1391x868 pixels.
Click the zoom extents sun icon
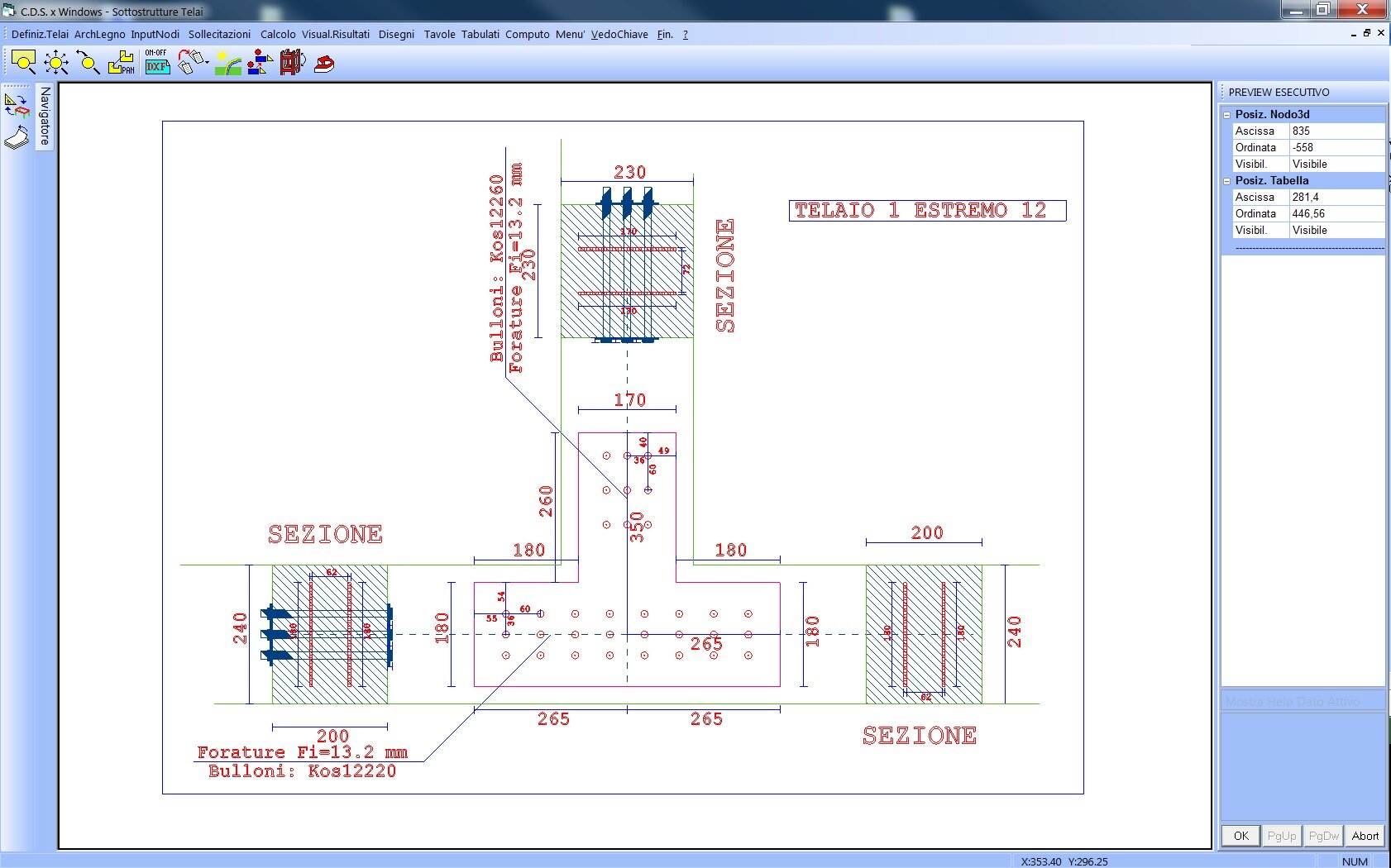pyautogui.click(x=56, y=63)
